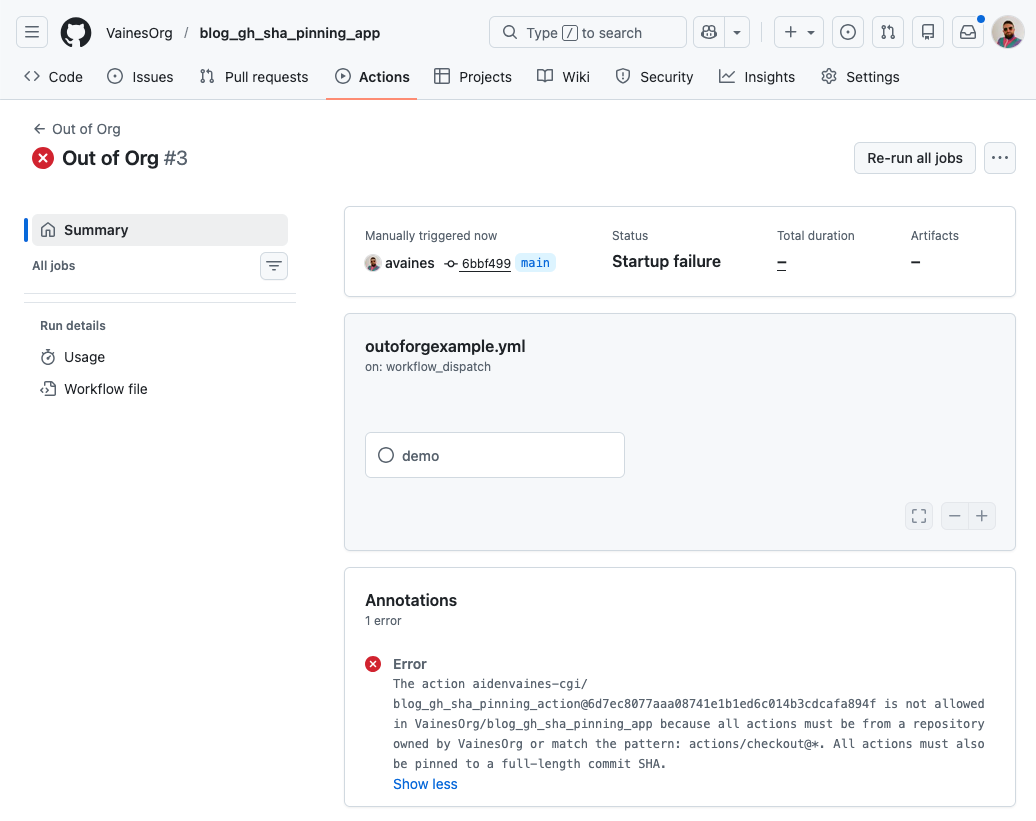Click the failed status icon beside title
This screenshot has width=1036, height=821.
click(x=43, y=159)
